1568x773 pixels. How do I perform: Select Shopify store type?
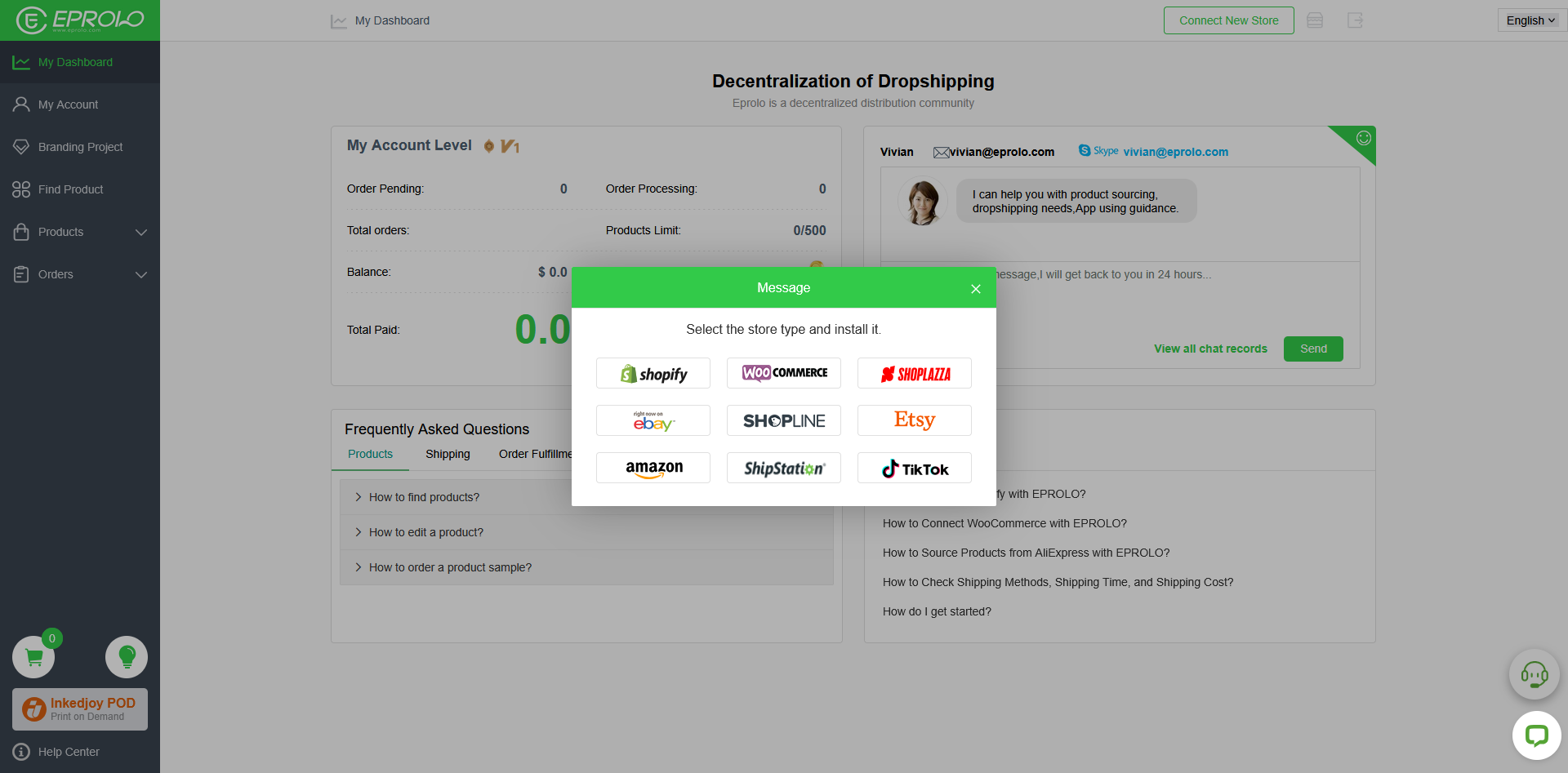[x=653, y=373]
